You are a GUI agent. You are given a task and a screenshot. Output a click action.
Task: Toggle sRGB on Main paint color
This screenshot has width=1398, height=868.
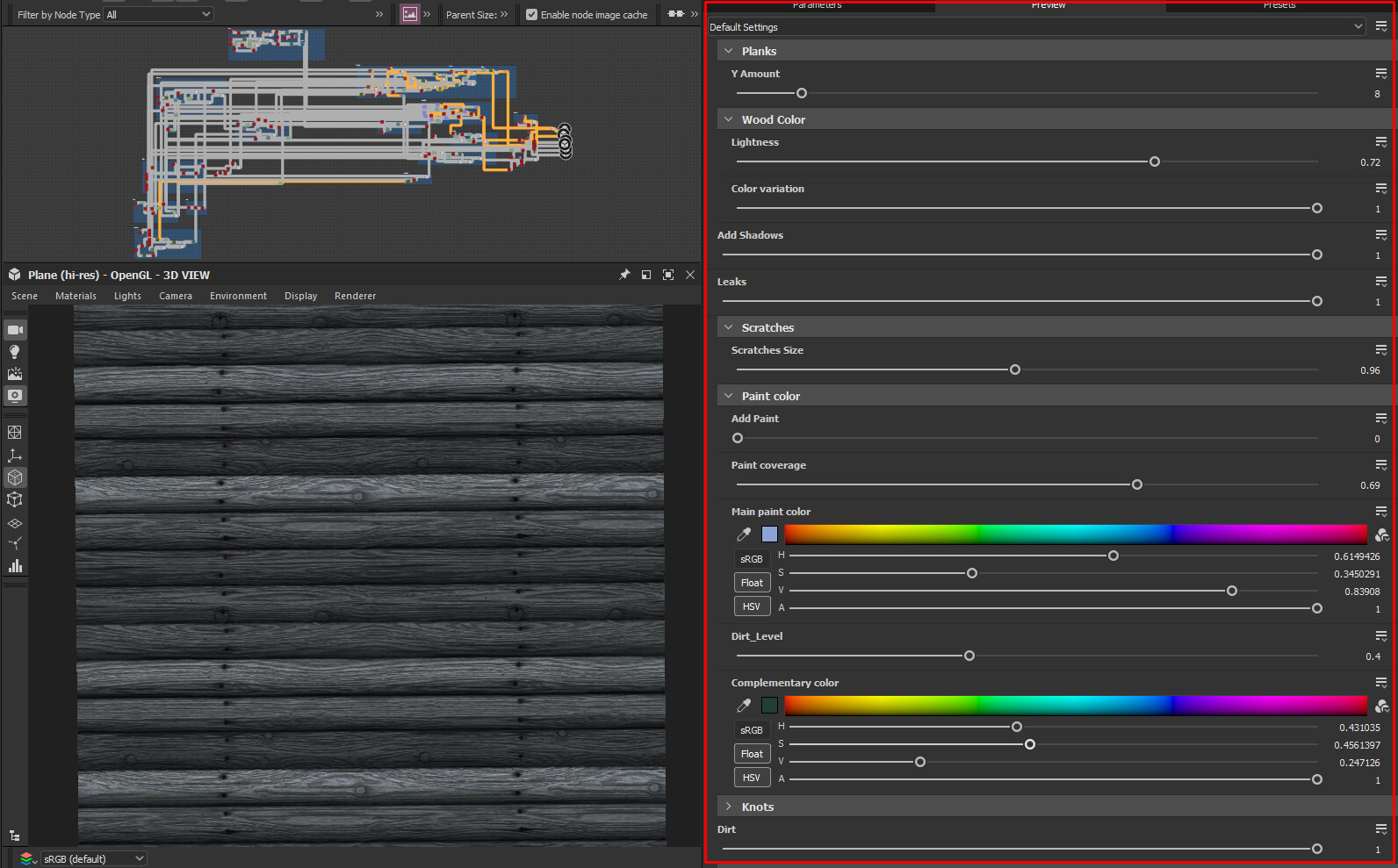point(751,559)
